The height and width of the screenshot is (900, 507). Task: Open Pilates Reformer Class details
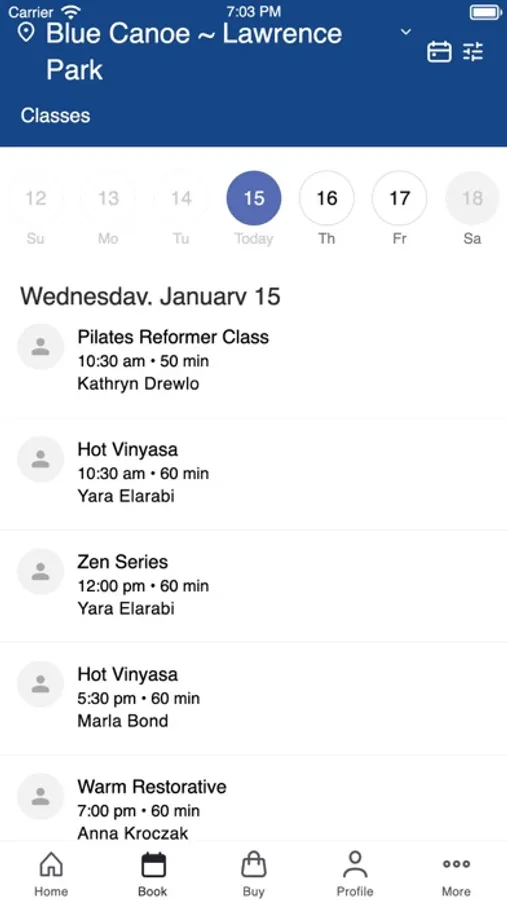pos(253,361)
